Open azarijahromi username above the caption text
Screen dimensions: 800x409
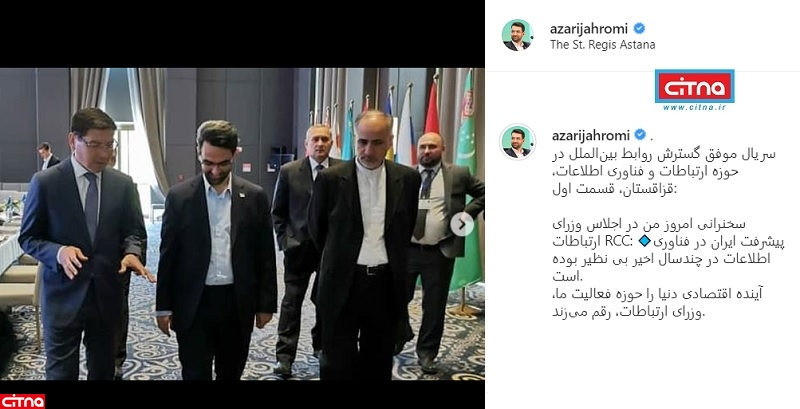(x=591, y=135)
